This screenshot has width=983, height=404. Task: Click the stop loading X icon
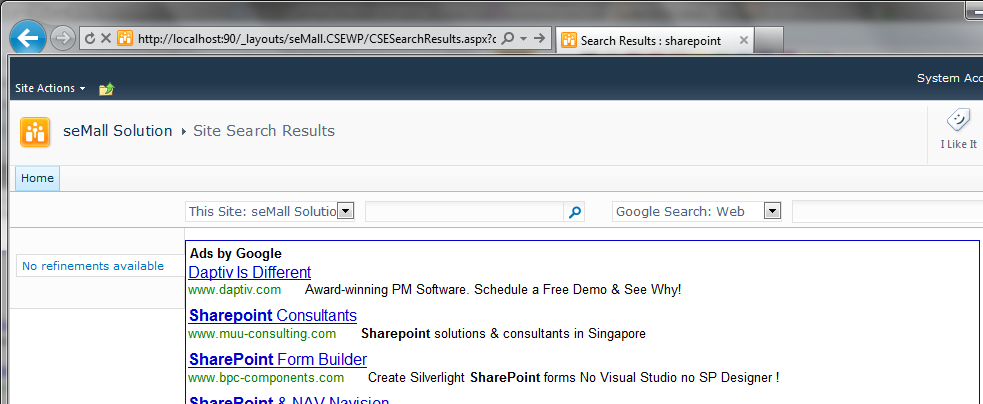click(105, 39)
